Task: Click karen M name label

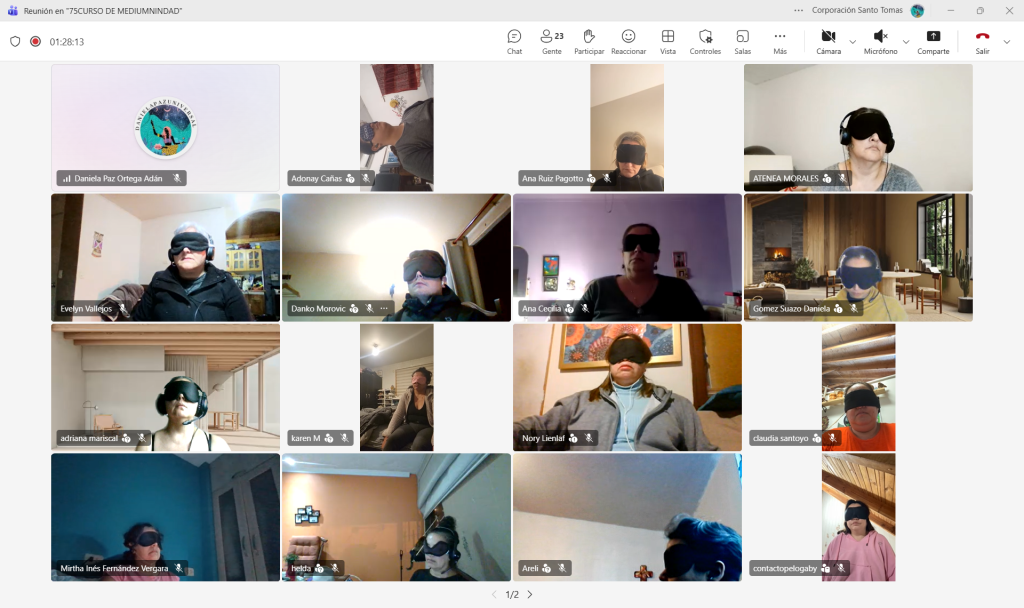Action: 306,438
